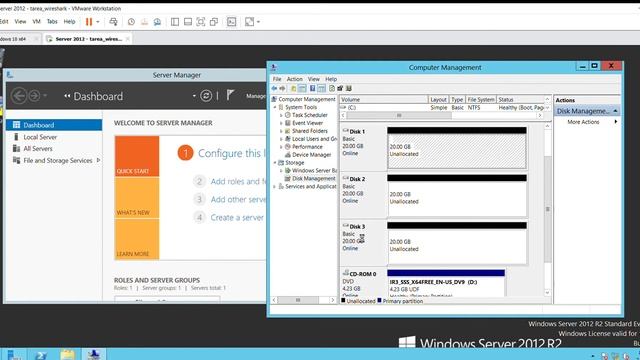Open the VMware View menu
Viewport: 640px width, 360px height.
point(20,22)
